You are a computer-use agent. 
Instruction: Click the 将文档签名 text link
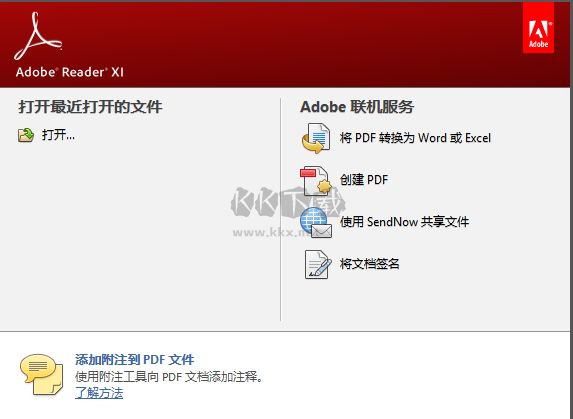tap(369, 264)
